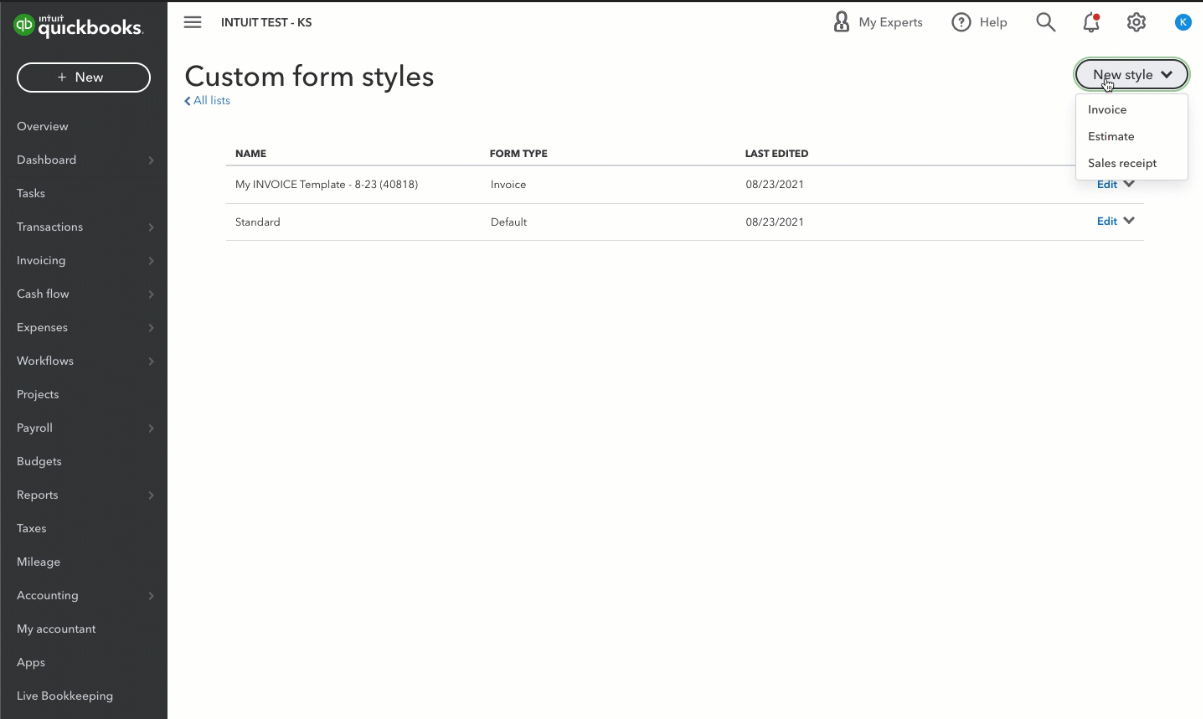1203x719 pixels.
Task: Open My accountant in the sidebar
Action: pos(56,629)
